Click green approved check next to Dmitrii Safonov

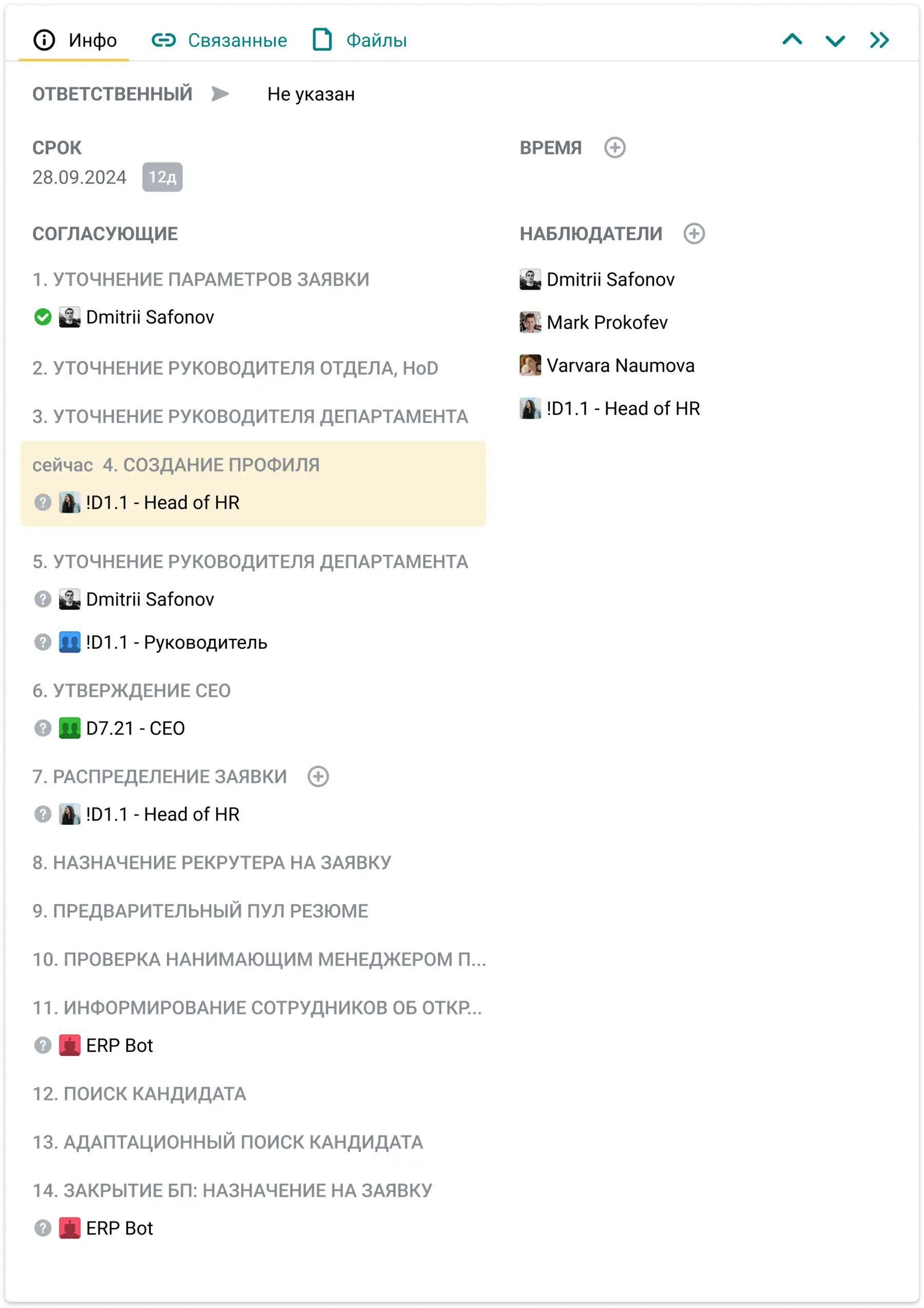[43, 317]
